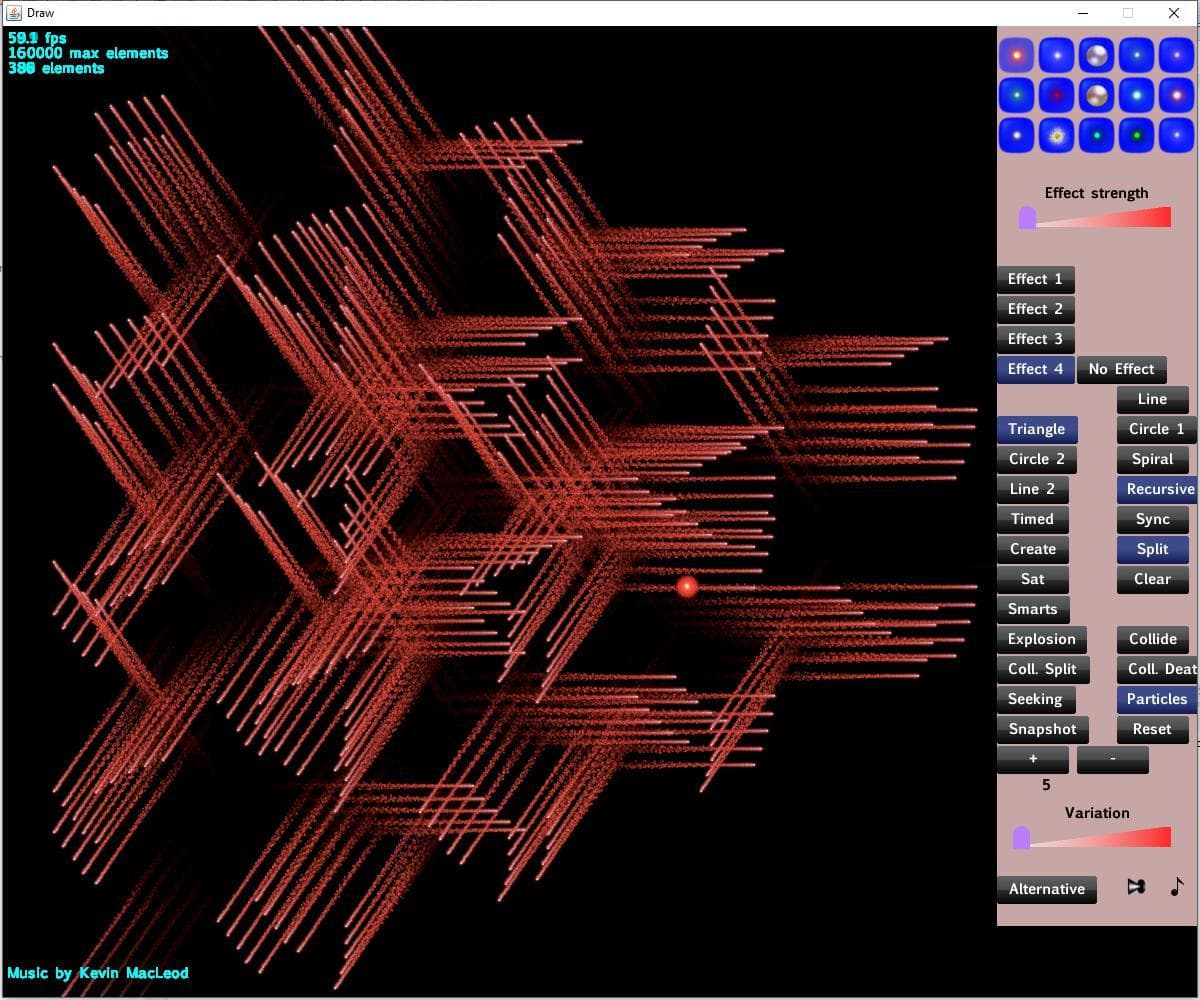The height and width of the screenshot is (1000, 1200).
Task: Disable the Particles option
Action: pyautogui.click(x=1156, y=699)
